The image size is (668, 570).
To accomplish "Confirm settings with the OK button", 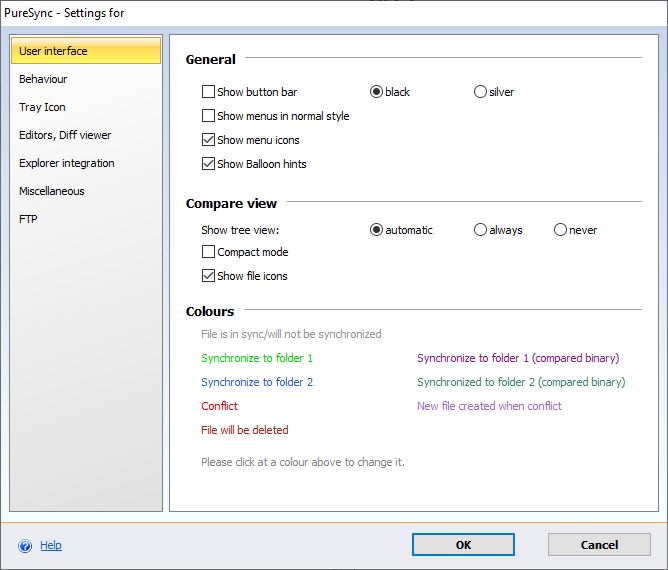I will click(x=463, y=545).
